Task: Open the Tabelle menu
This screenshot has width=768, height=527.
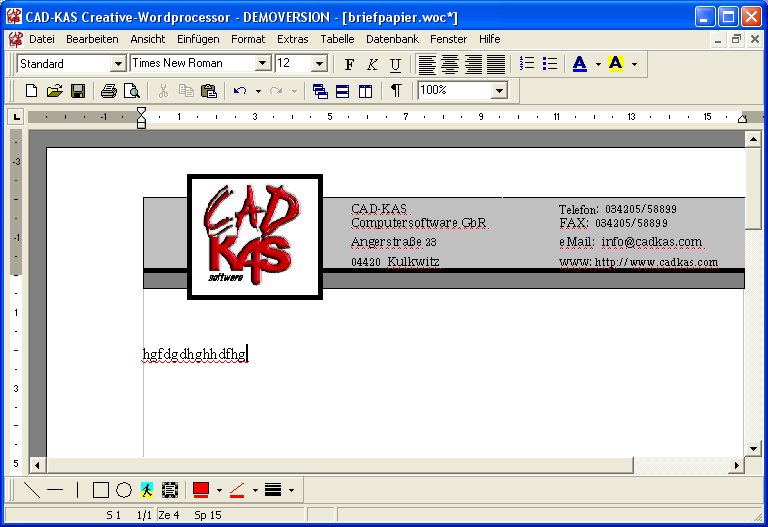Action: (x=337, y=39)
